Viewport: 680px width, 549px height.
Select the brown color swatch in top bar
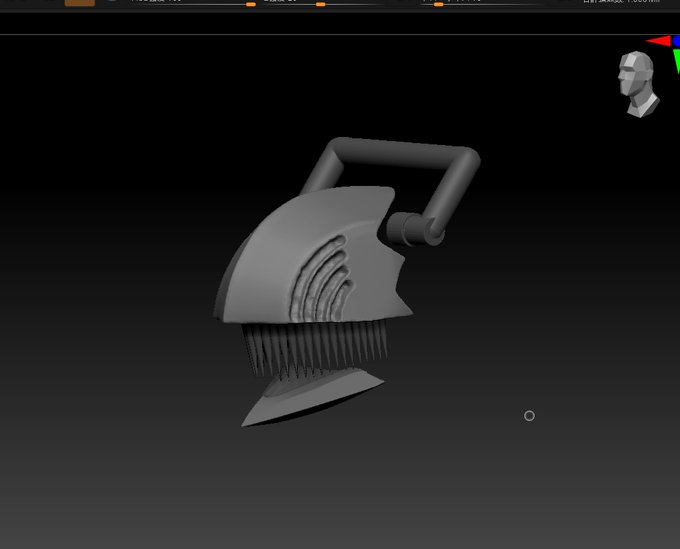pos(80,3)
